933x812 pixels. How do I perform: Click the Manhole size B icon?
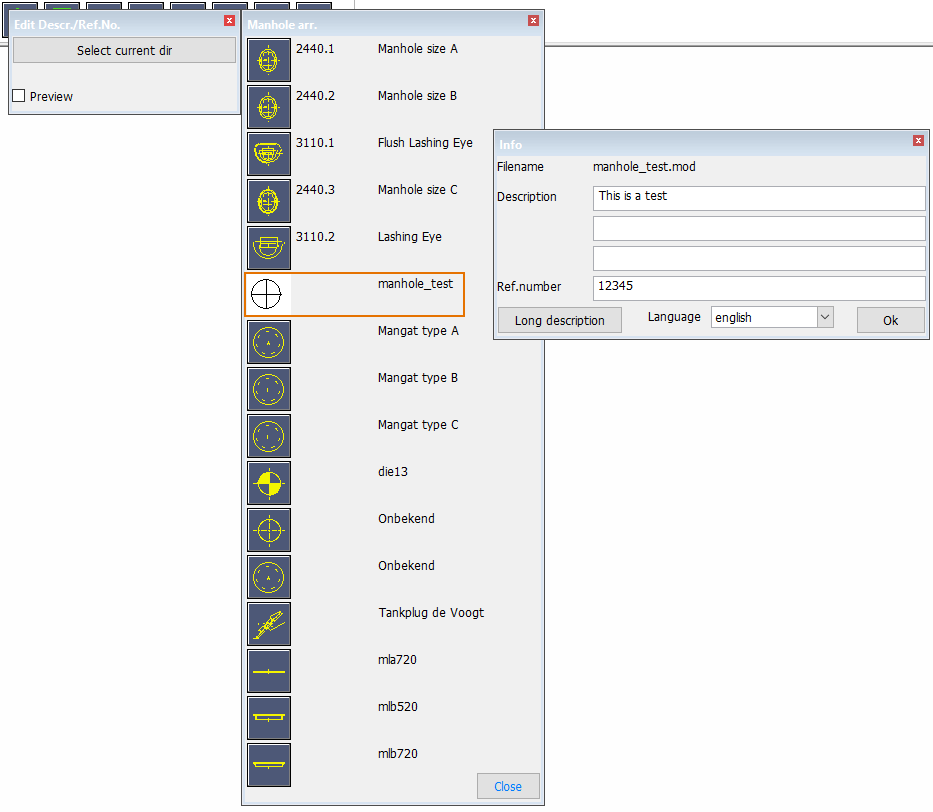coord(268,107)
